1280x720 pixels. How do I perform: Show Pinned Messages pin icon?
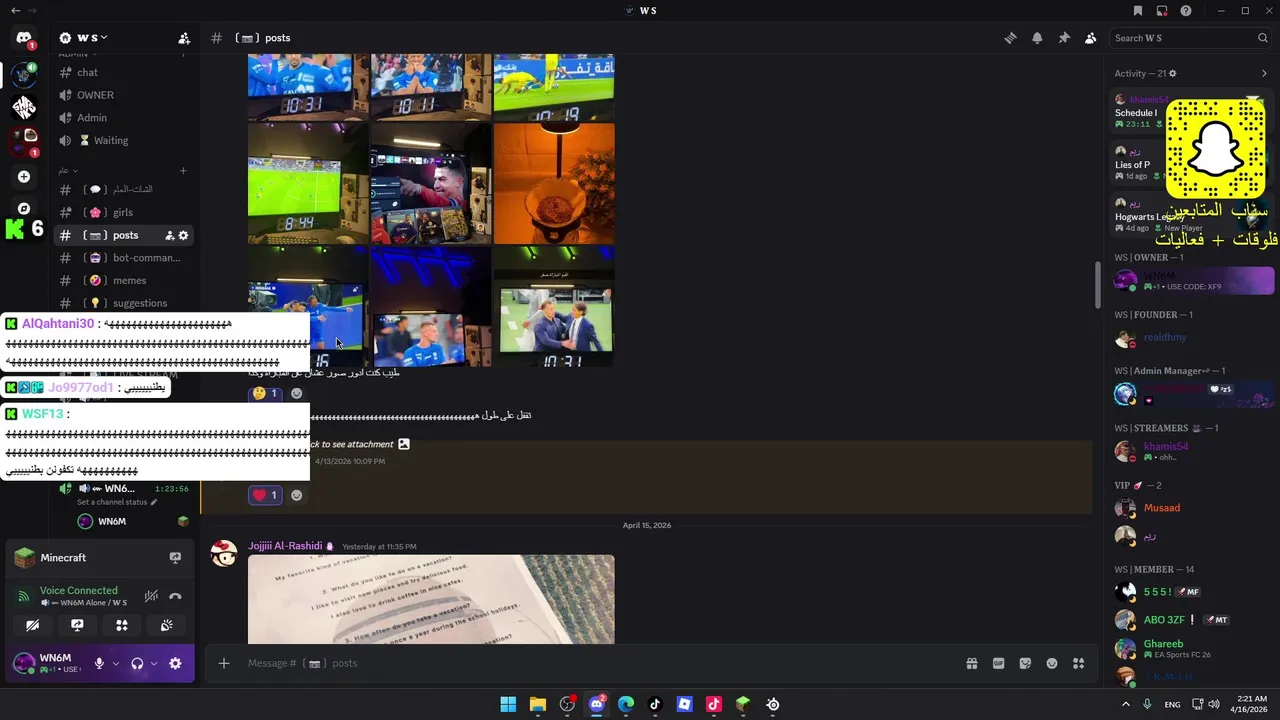pos(1064,38)
